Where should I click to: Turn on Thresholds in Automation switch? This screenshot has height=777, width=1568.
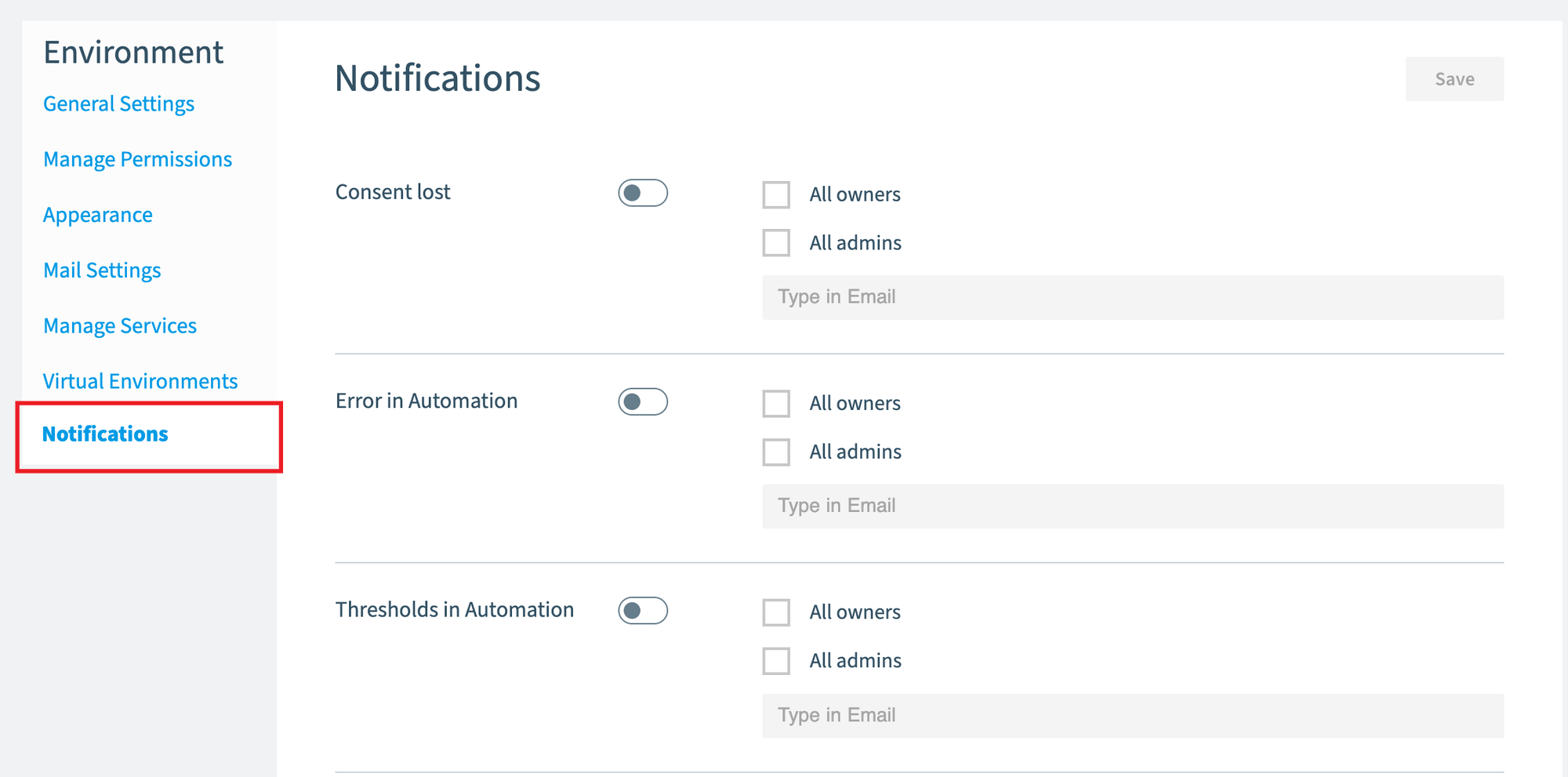pos(643,611)
